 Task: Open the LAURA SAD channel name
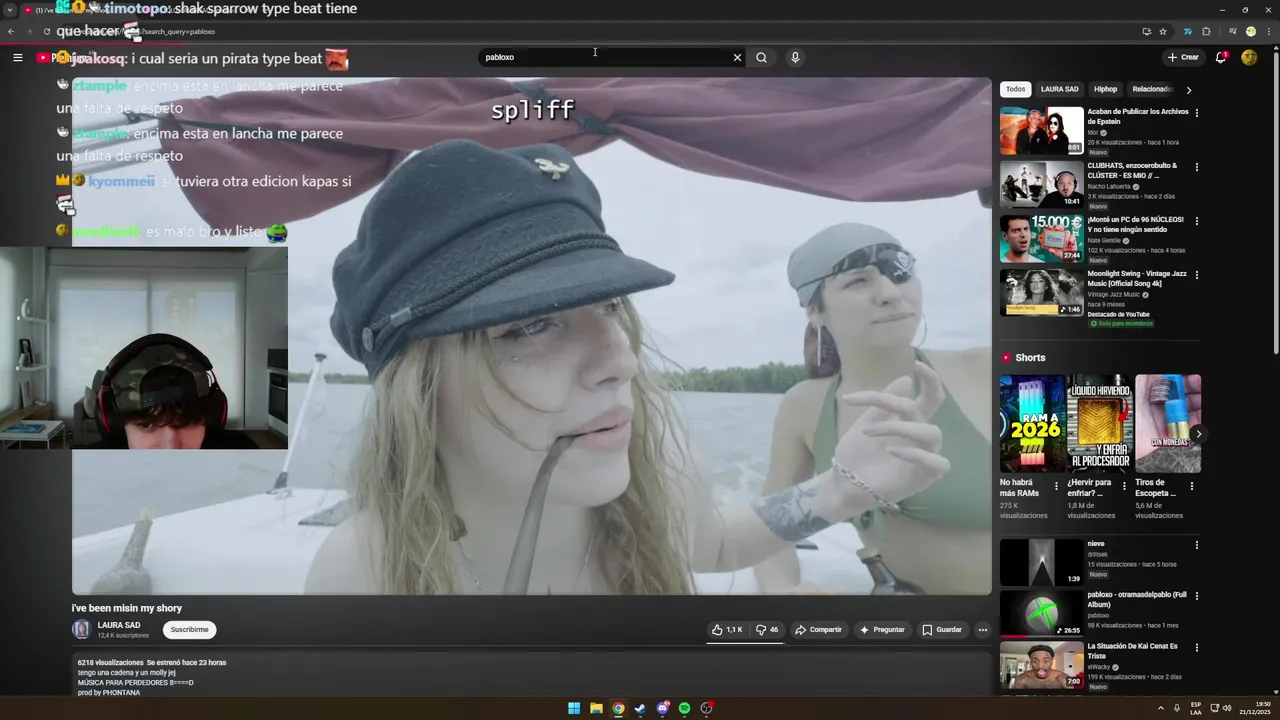click(x=119, y=625)
